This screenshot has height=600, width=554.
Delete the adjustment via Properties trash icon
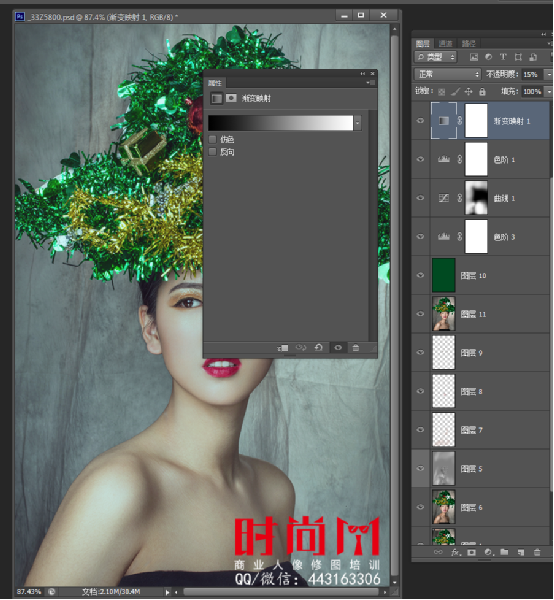(x=356, y=347)
